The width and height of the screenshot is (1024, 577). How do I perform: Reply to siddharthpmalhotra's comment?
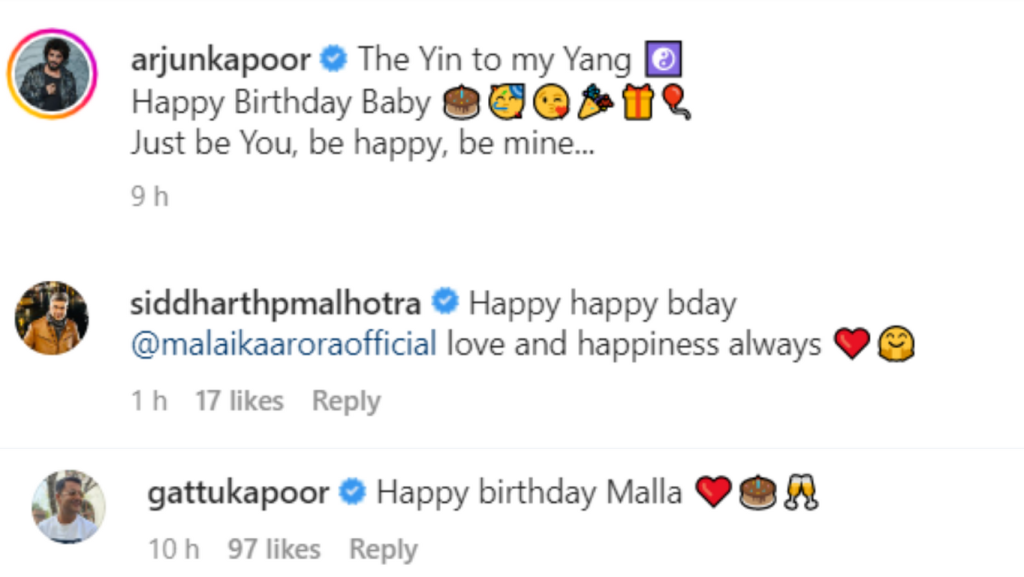(346, 401)
